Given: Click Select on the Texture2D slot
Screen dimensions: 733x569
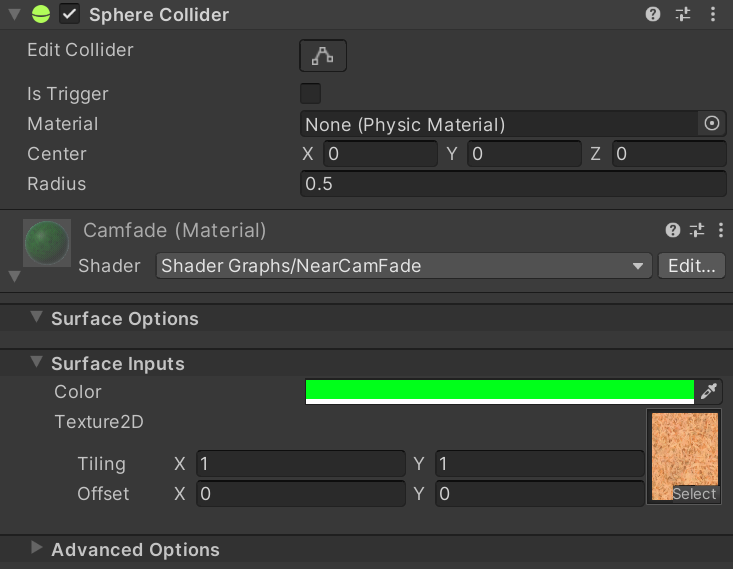Looking at the screenshot, I should (694, 494).
